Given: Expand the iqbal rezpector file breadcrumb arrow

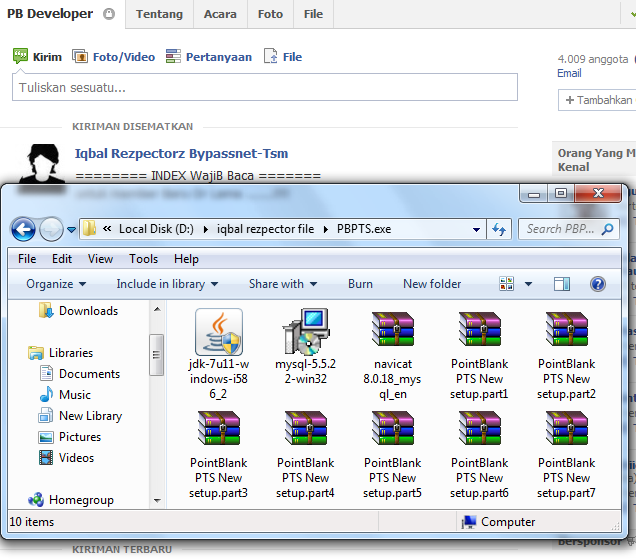Looking at the screenshot, I should [326, 229].
